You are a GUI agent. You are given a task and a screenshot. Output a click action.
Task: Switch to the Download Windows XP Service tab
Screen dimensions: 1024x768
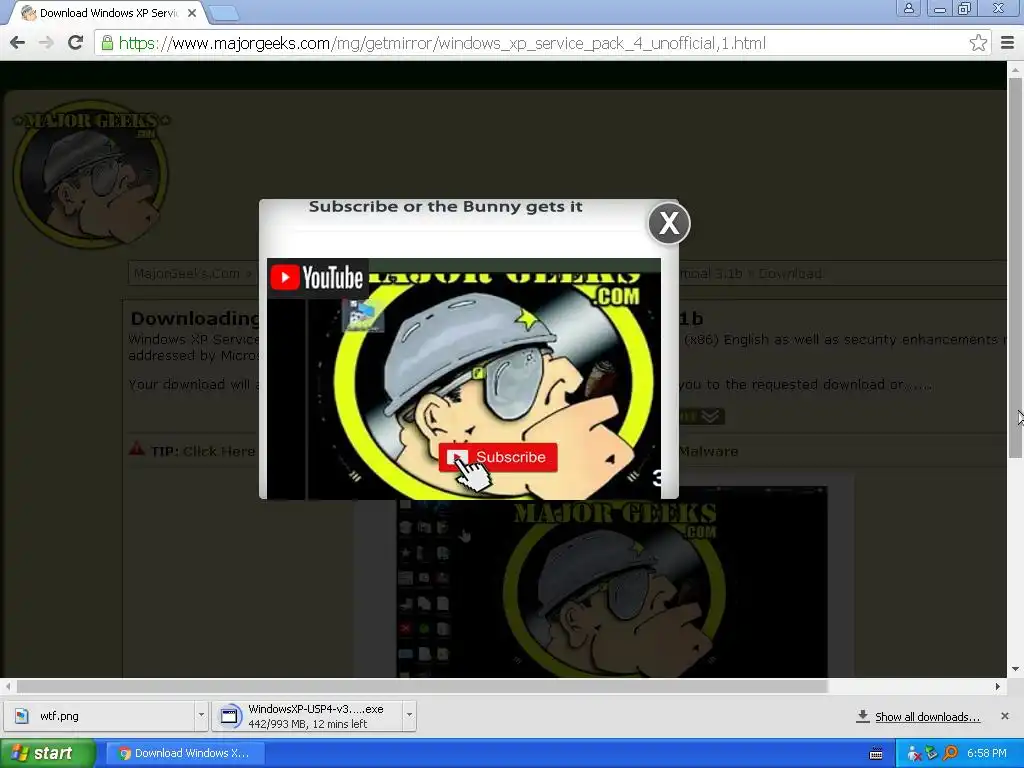108,13
